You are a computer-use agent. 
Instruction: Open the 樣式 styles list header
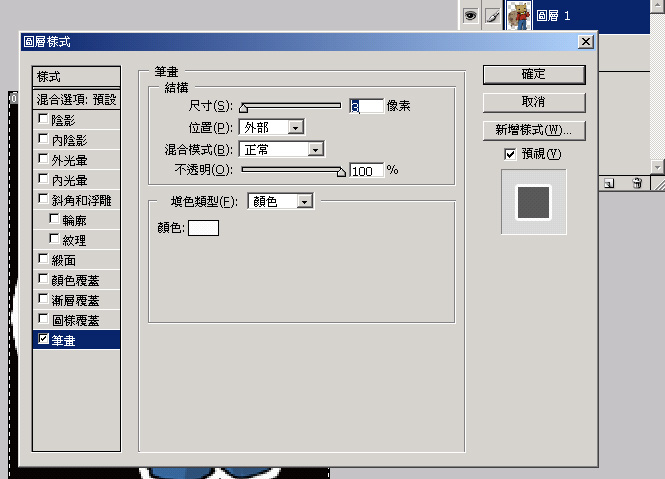(76, 77)
